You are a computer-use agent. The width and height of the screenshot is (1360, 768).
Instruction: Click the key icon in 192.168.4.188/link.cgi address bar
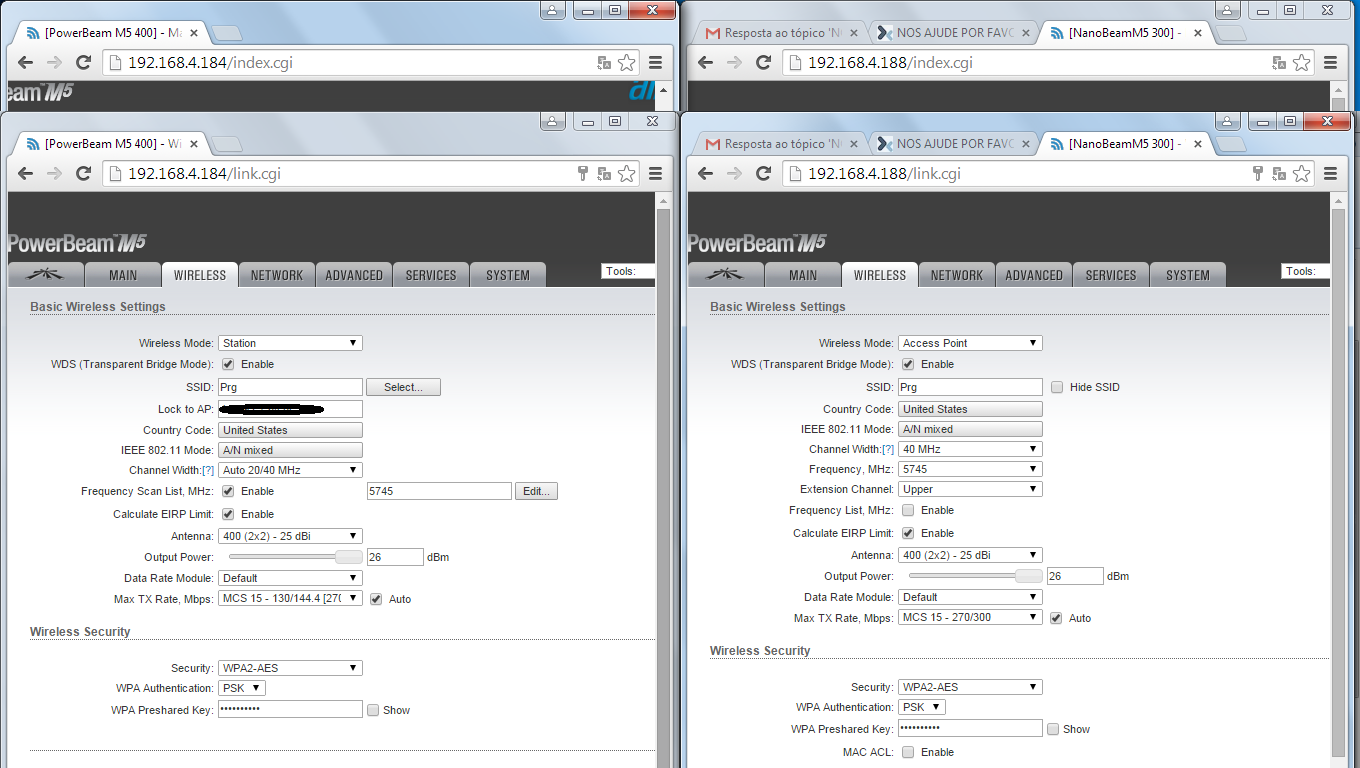coord(1259,173)
